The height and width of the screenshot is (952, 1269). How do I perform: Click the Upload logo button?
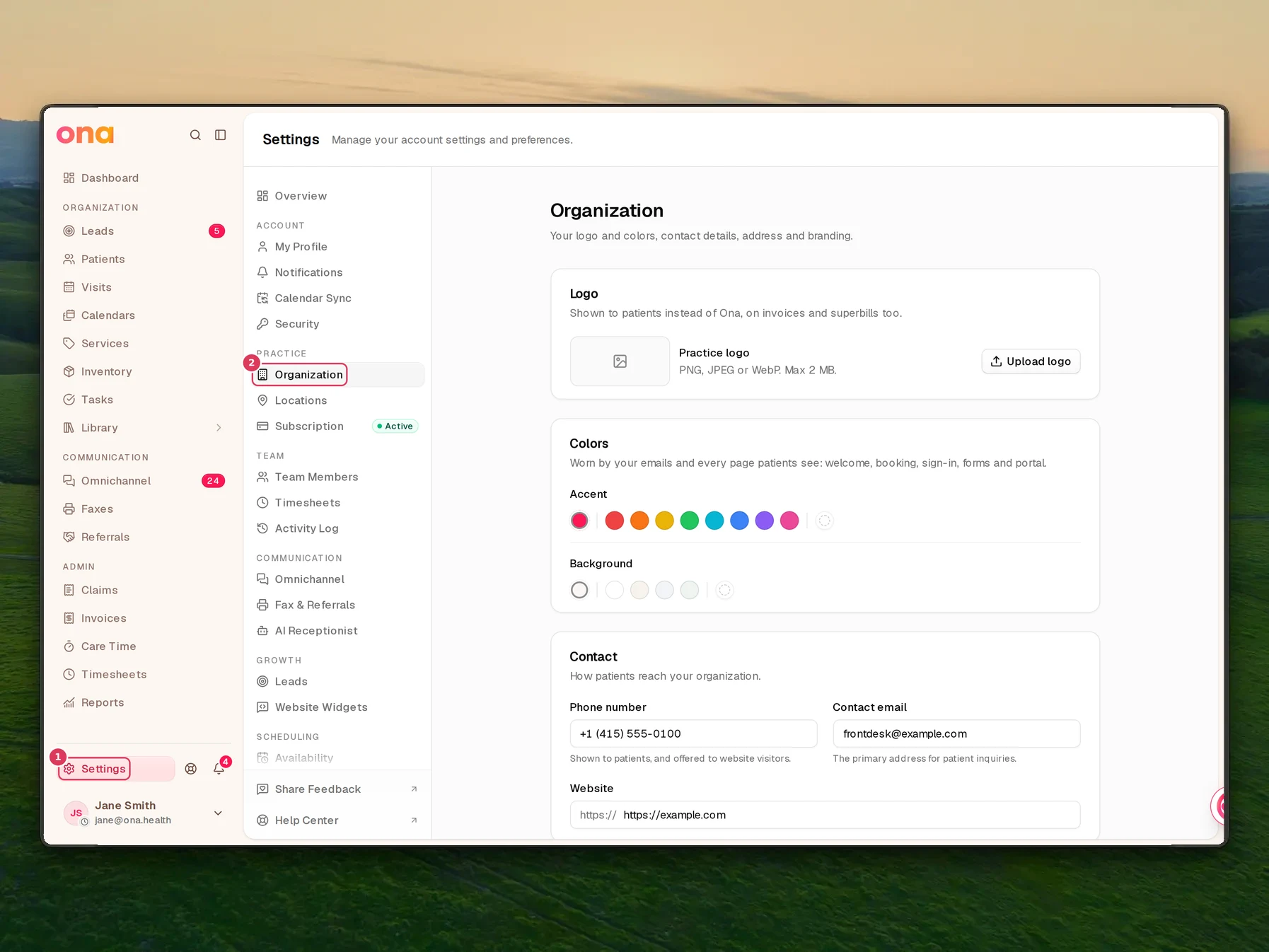(1031, 361)
